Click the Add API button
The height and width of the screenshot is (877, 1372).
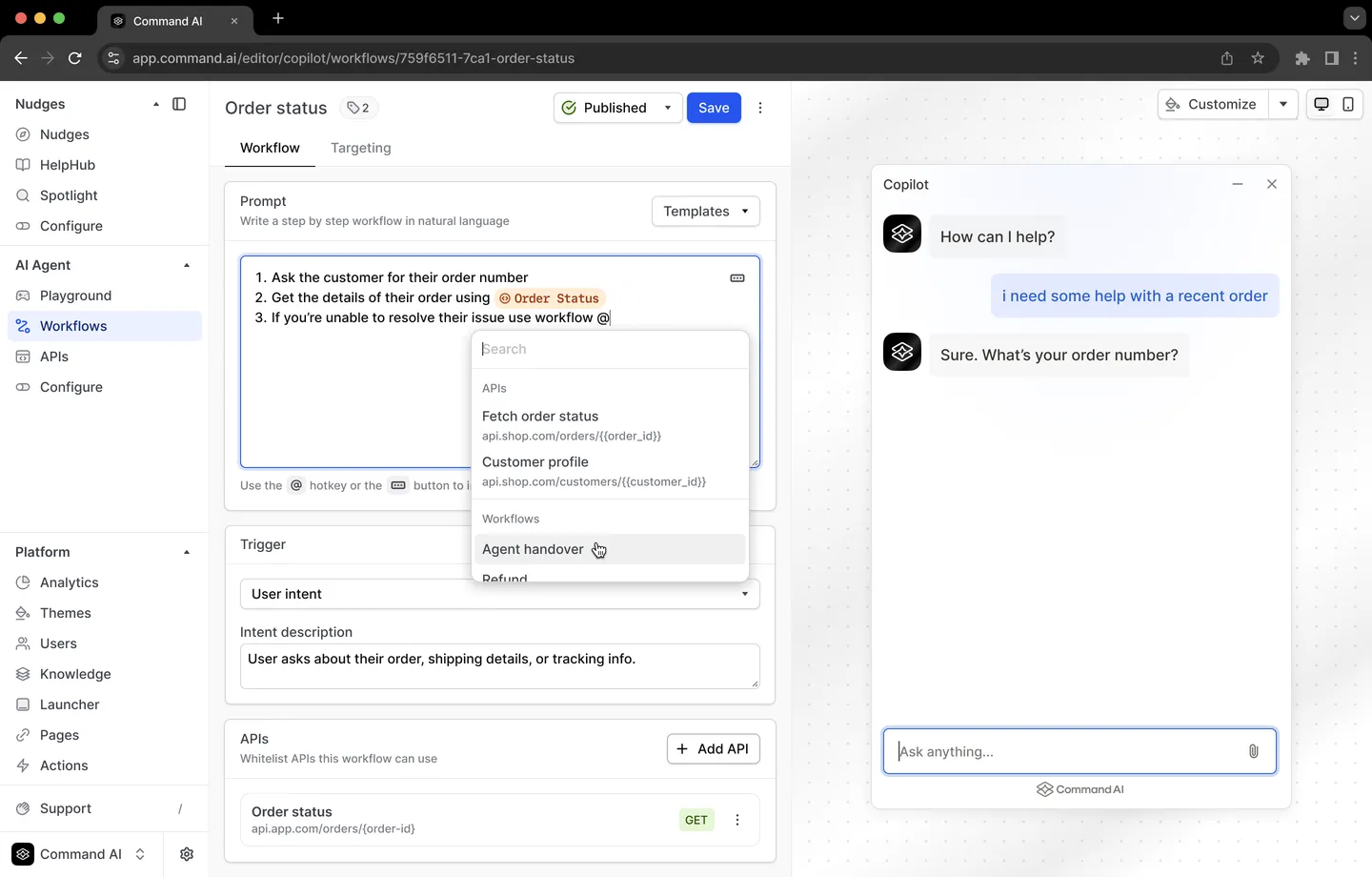coord(714,749)
